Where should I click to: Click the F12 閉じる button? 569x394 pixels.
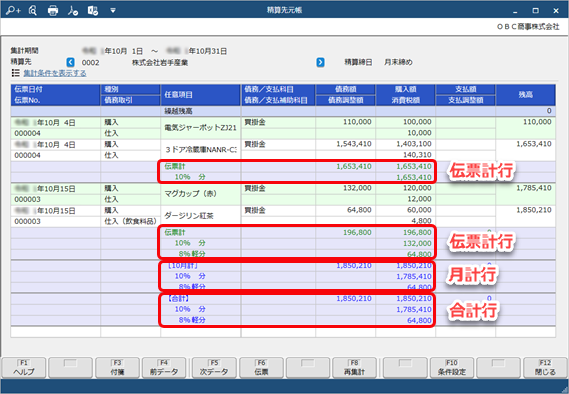(545, 368)
